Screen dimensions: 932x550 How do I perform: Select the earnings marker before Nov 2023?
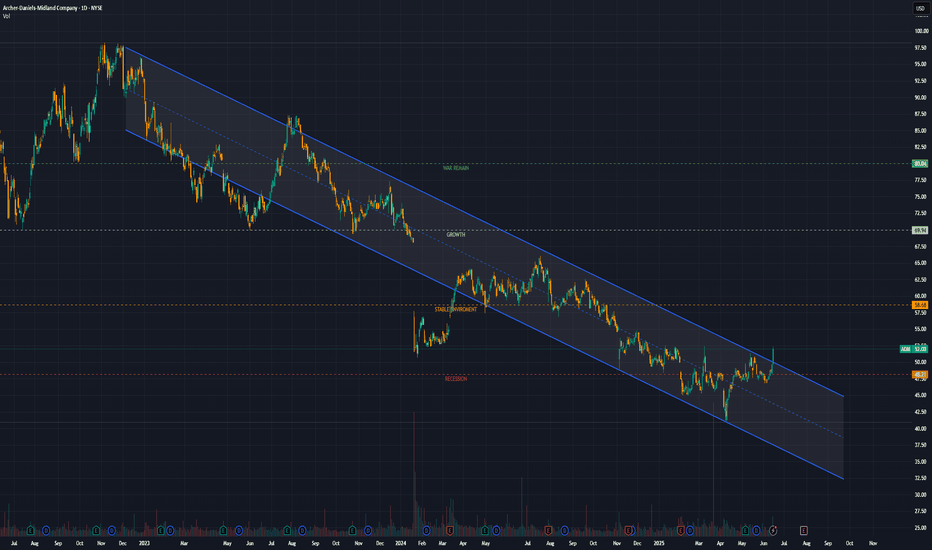click(352, 530)
